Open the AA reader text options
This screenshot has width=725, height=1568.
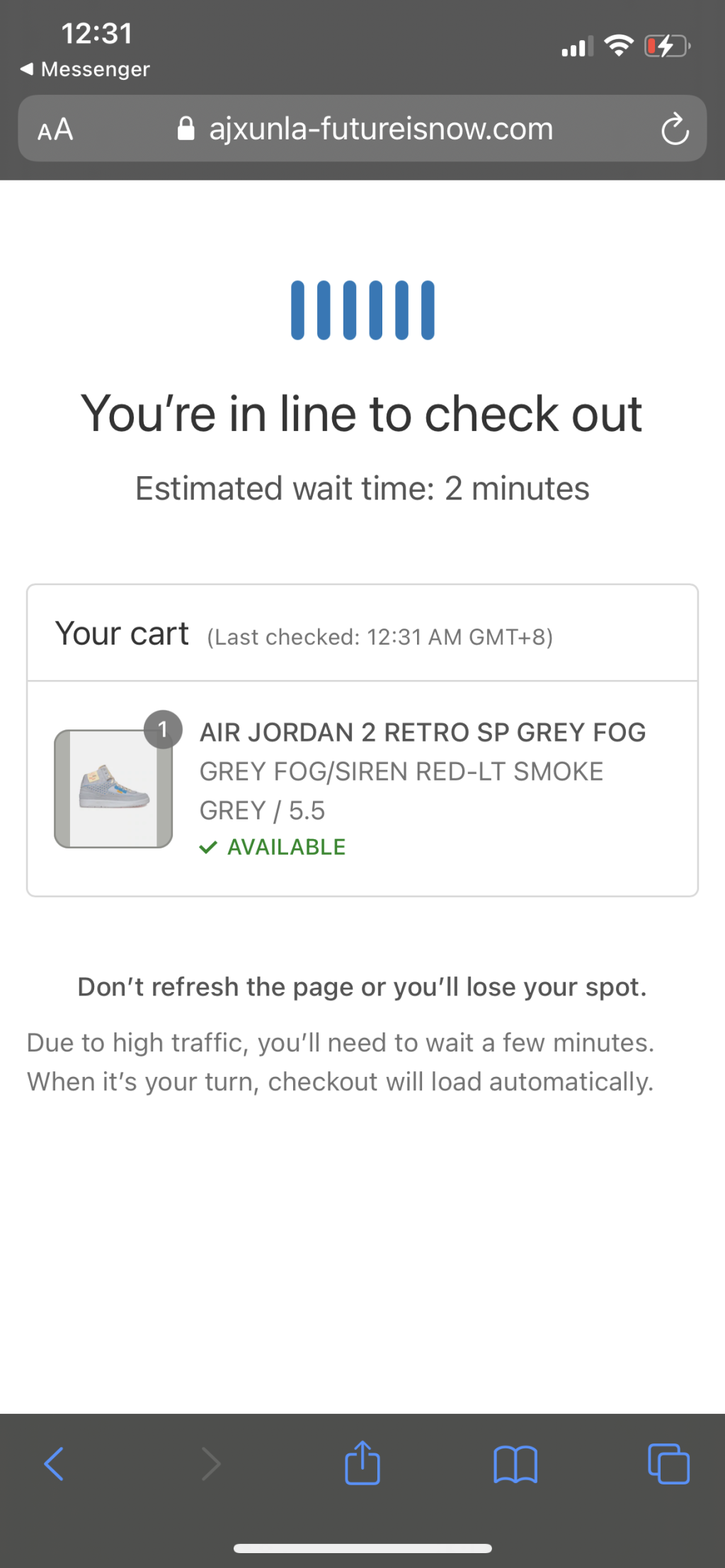pos(55,129)
